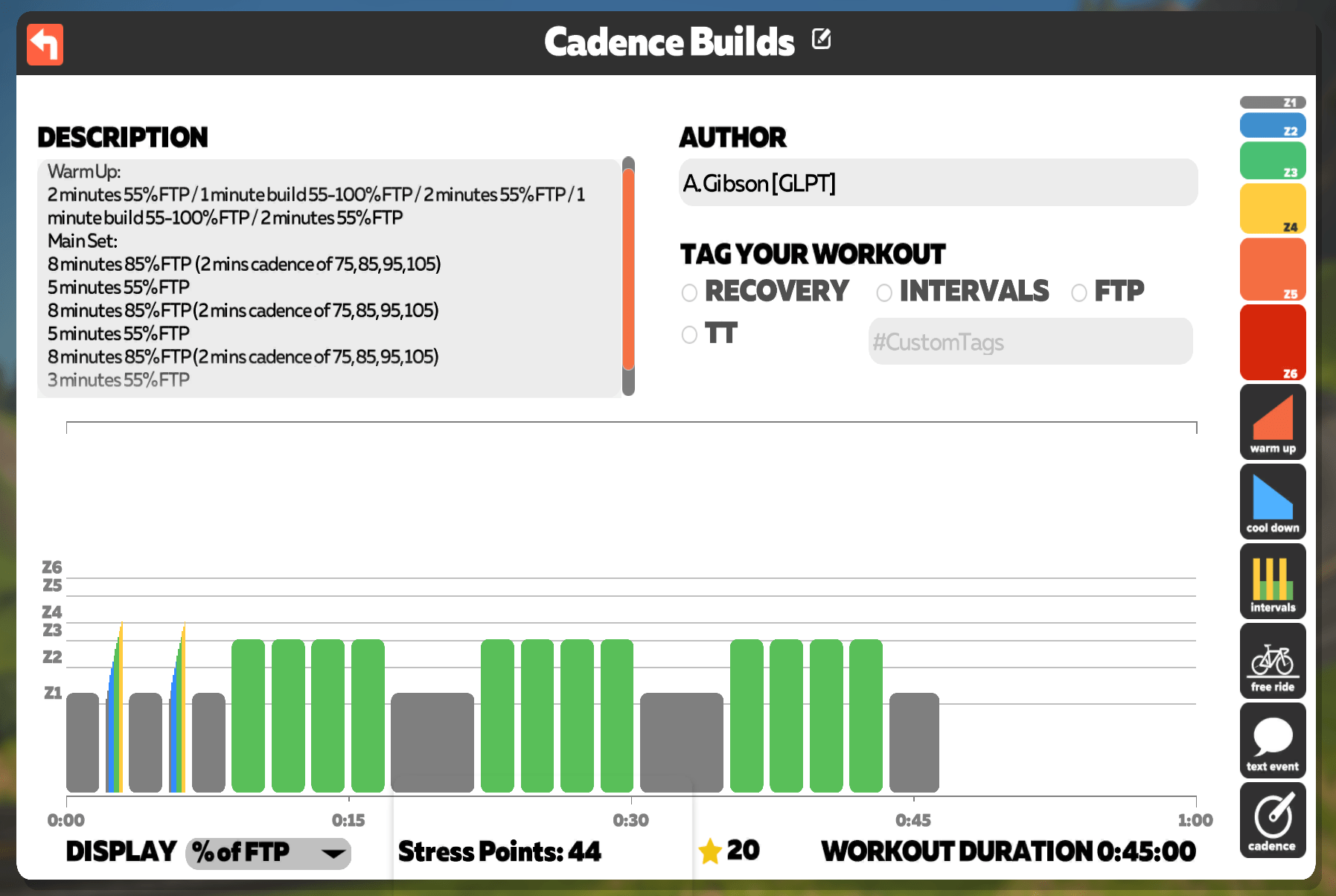Viewport: 1336px width, 896px height.
Task: Click the #CustomTags input field
Action: [x=1030, y=342]
